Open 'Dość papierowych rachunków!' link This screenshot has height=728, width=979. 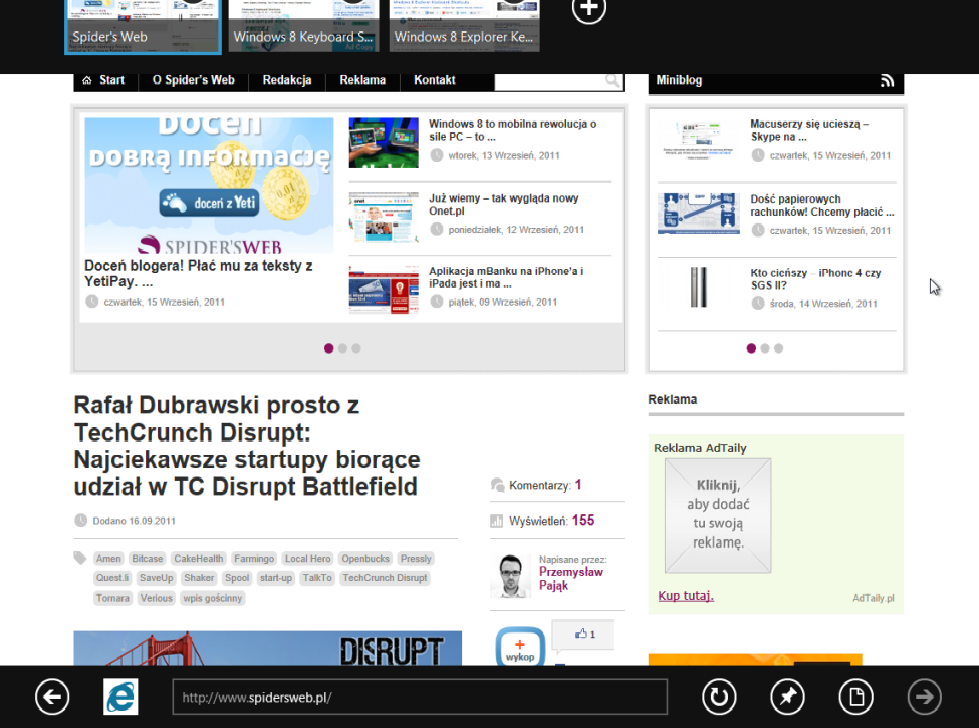[822, 205]
